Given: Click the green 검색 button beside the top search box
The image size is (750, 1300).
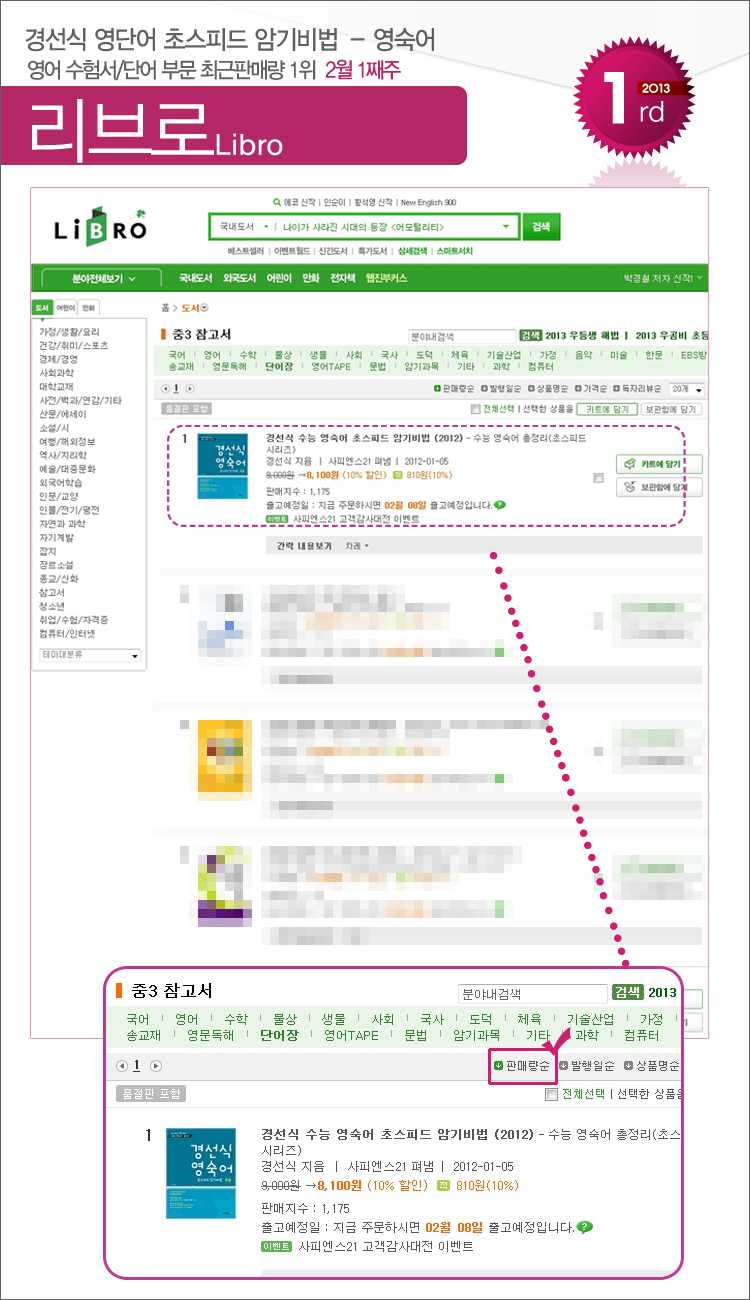Looking at the screenshot, I should click(x=542, y=227).
